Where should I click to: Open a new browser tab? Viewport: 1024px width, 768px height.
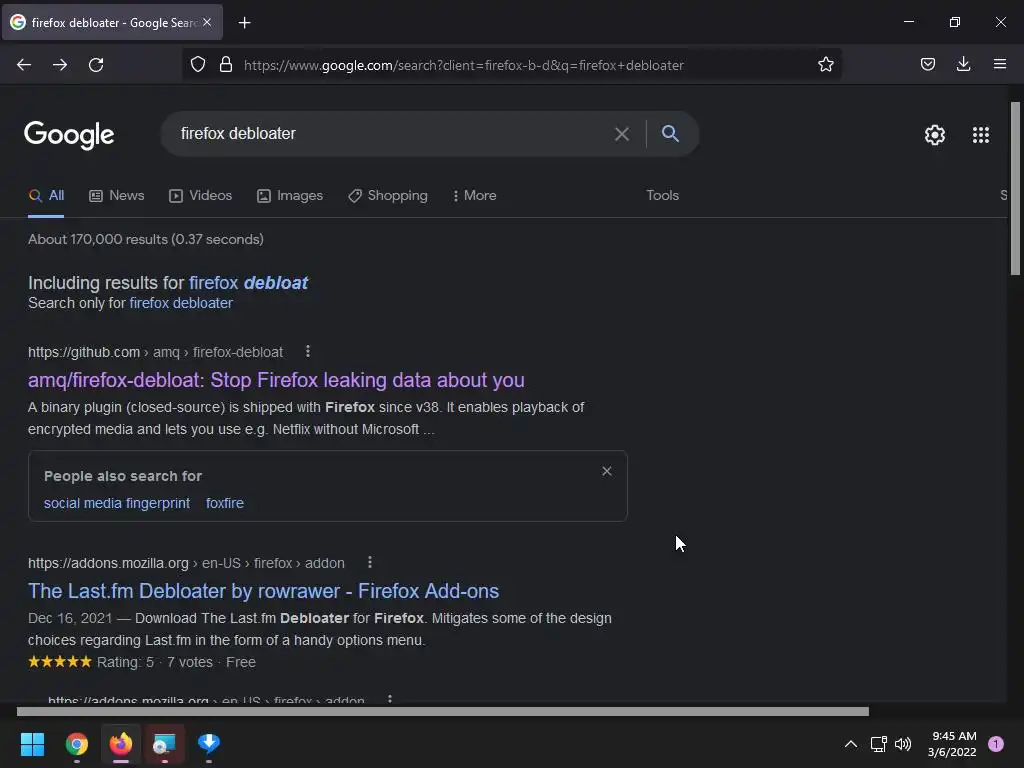click(244, 23)
